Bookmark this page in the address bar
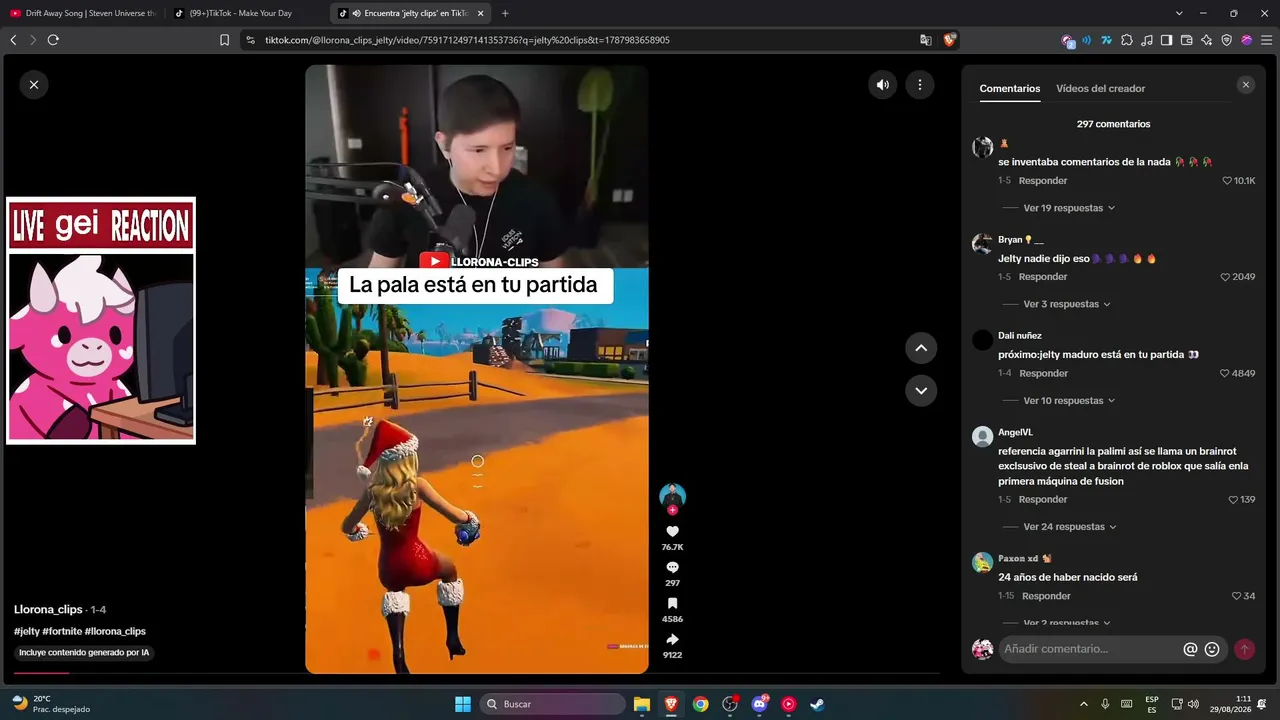This screenshot has height=720, width=1280. 224,40
